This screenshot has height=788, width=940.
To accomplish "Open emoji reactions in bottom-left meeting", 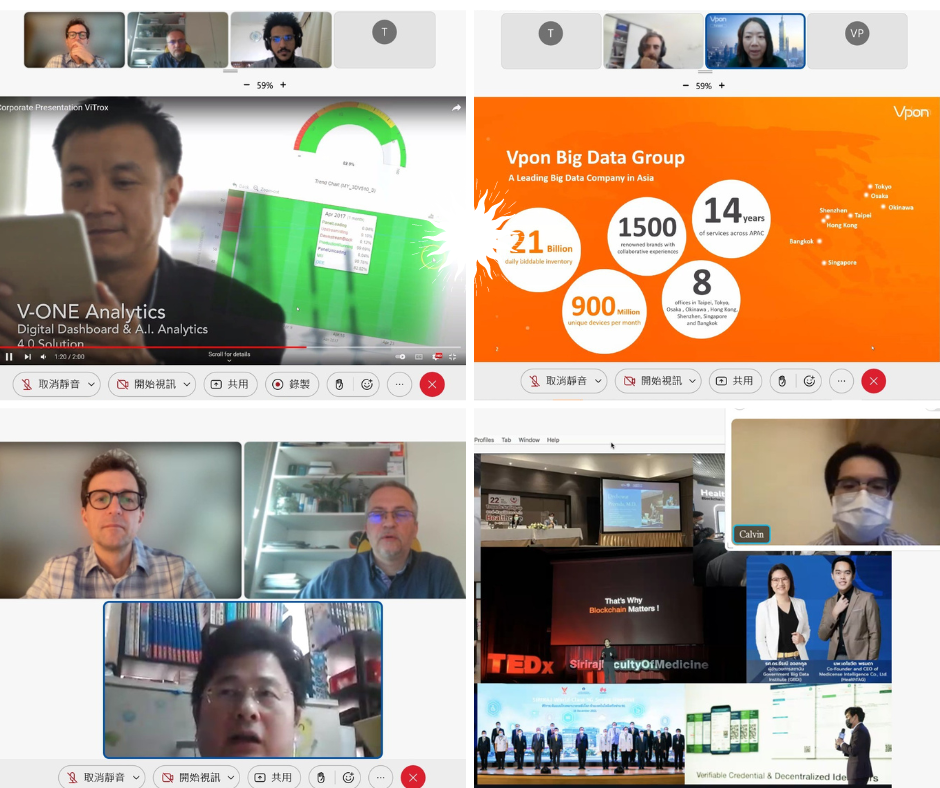I will pyautogui.click(x=348, y=777).
